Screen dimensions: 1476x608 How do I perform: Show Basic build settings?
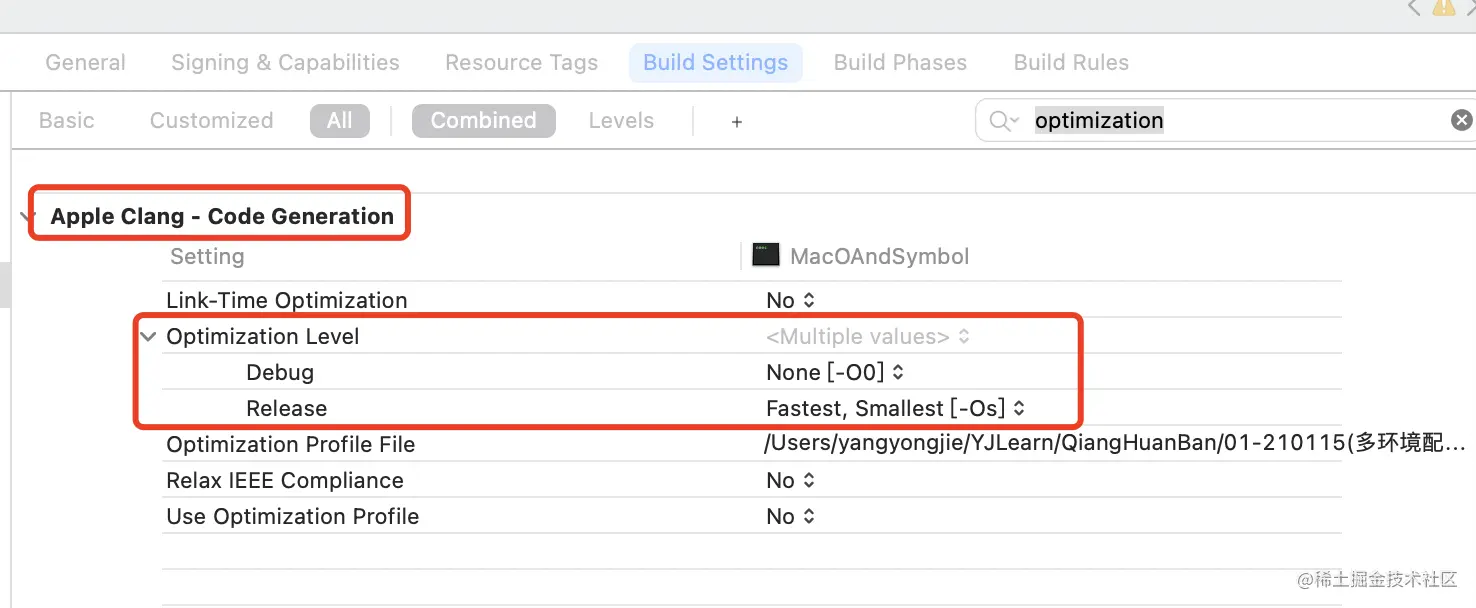coord(67,121)
